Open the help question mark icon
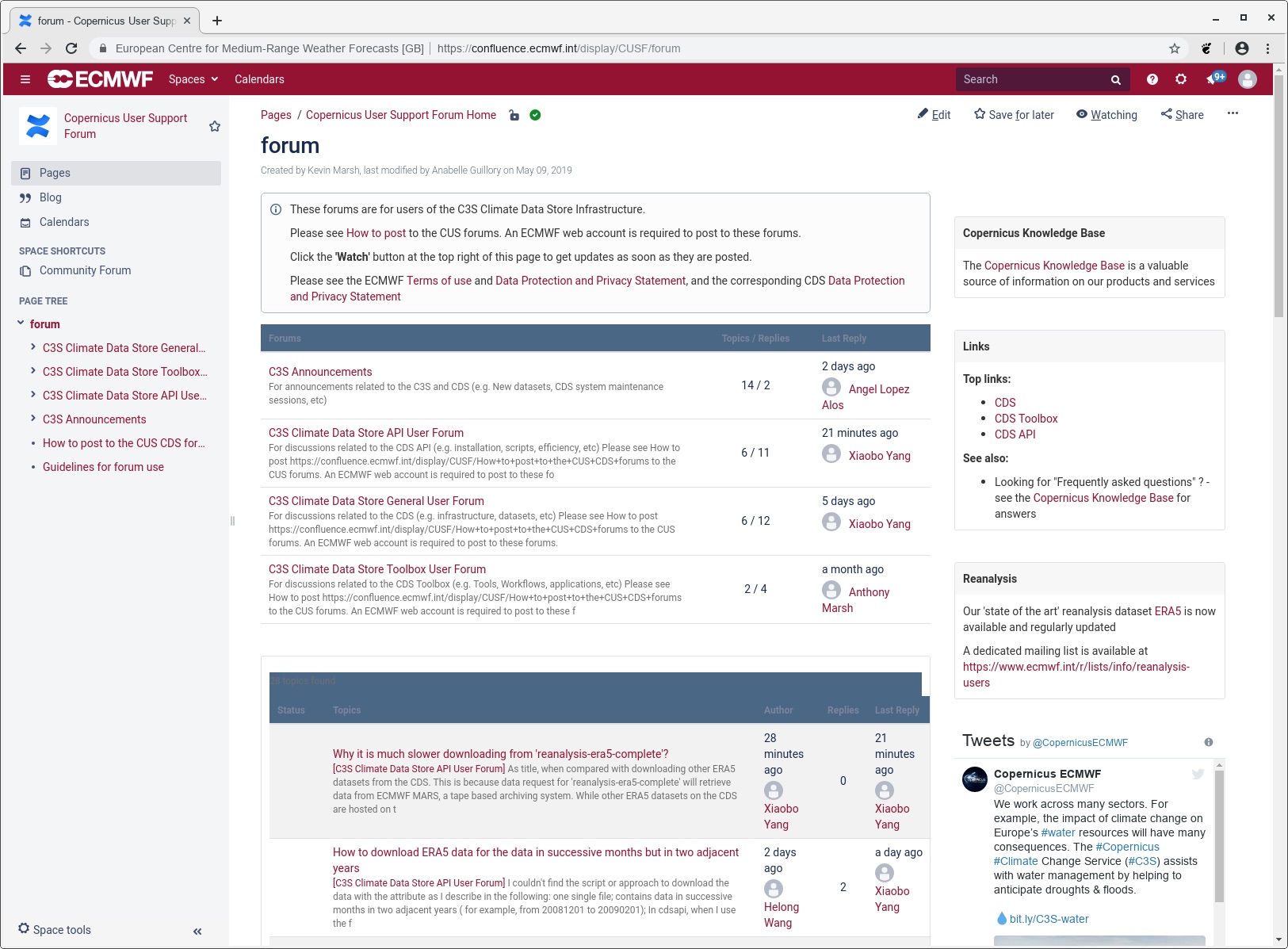 [x=1152, y=79]
